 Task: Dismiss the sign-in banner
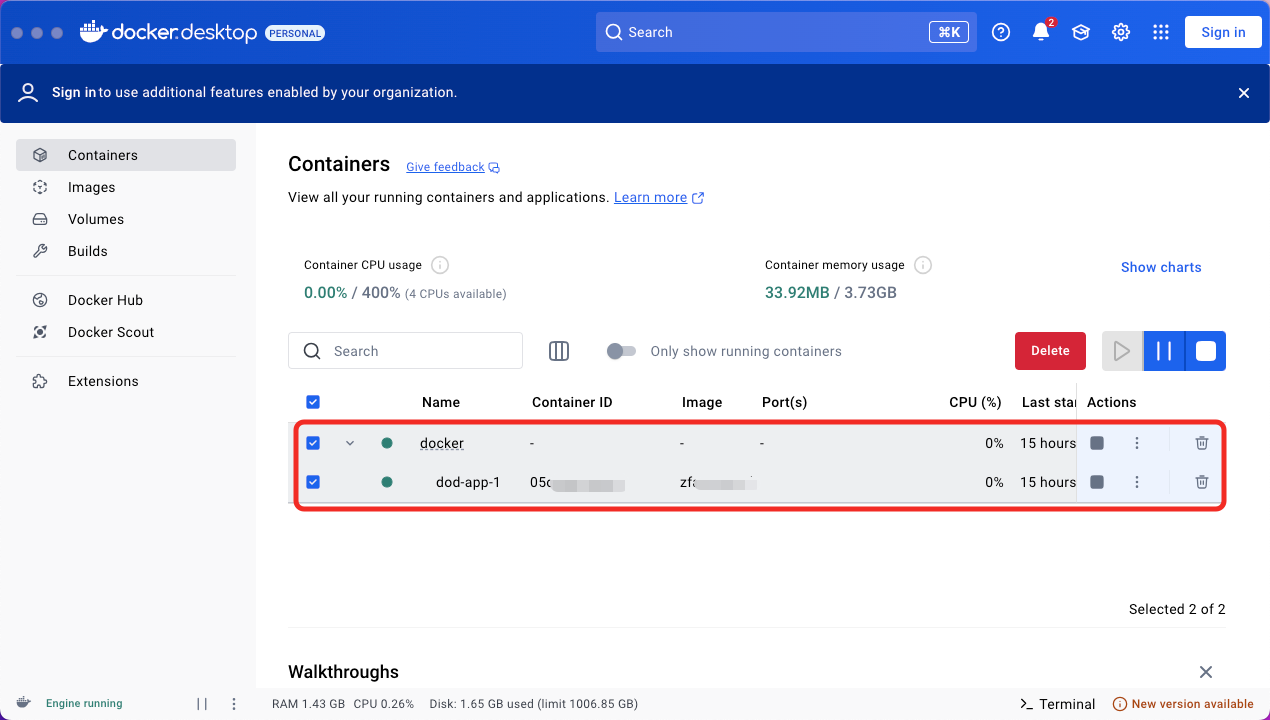click(1244, 93)
